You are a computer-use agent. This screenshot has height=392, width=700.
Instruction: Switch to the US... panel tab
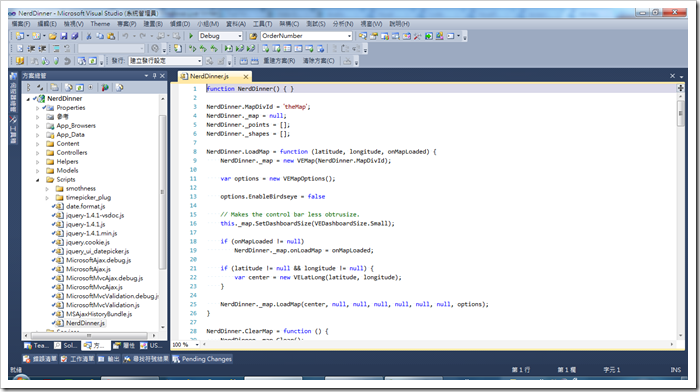151,345
